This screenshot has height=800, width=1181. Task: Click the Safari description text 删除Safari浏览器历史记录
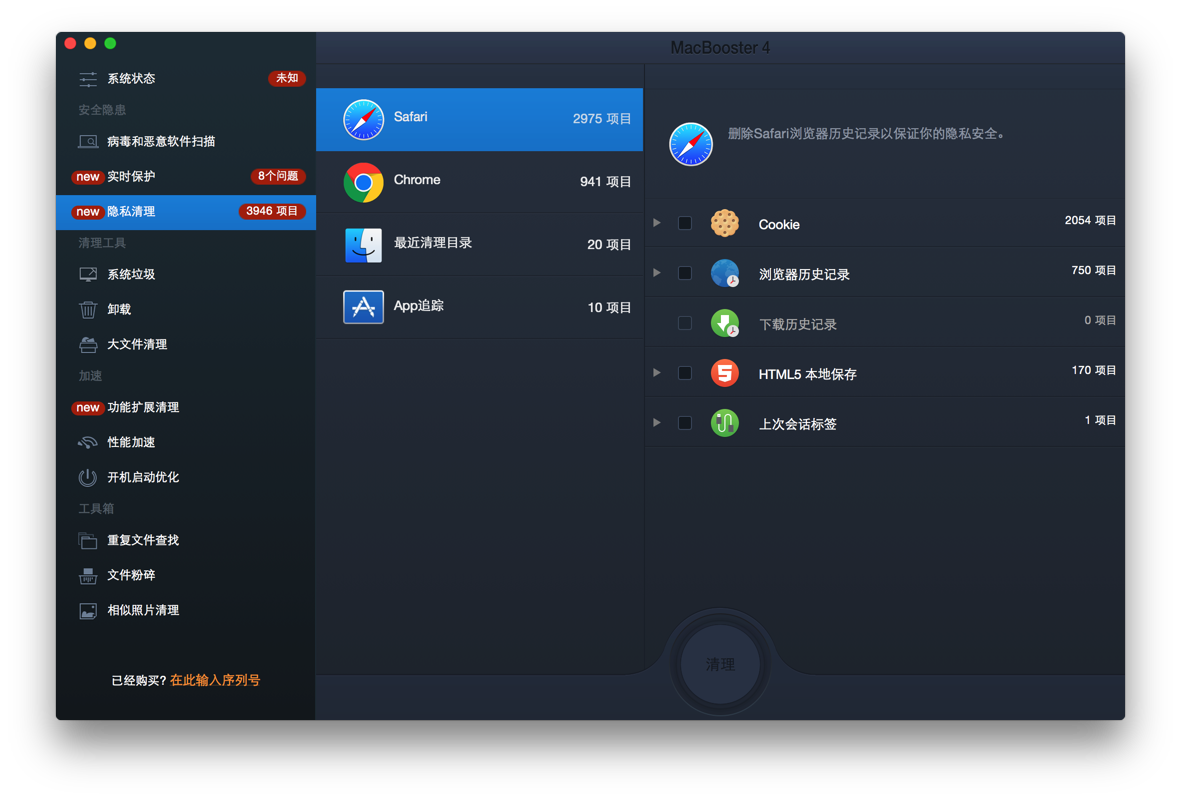867,134
